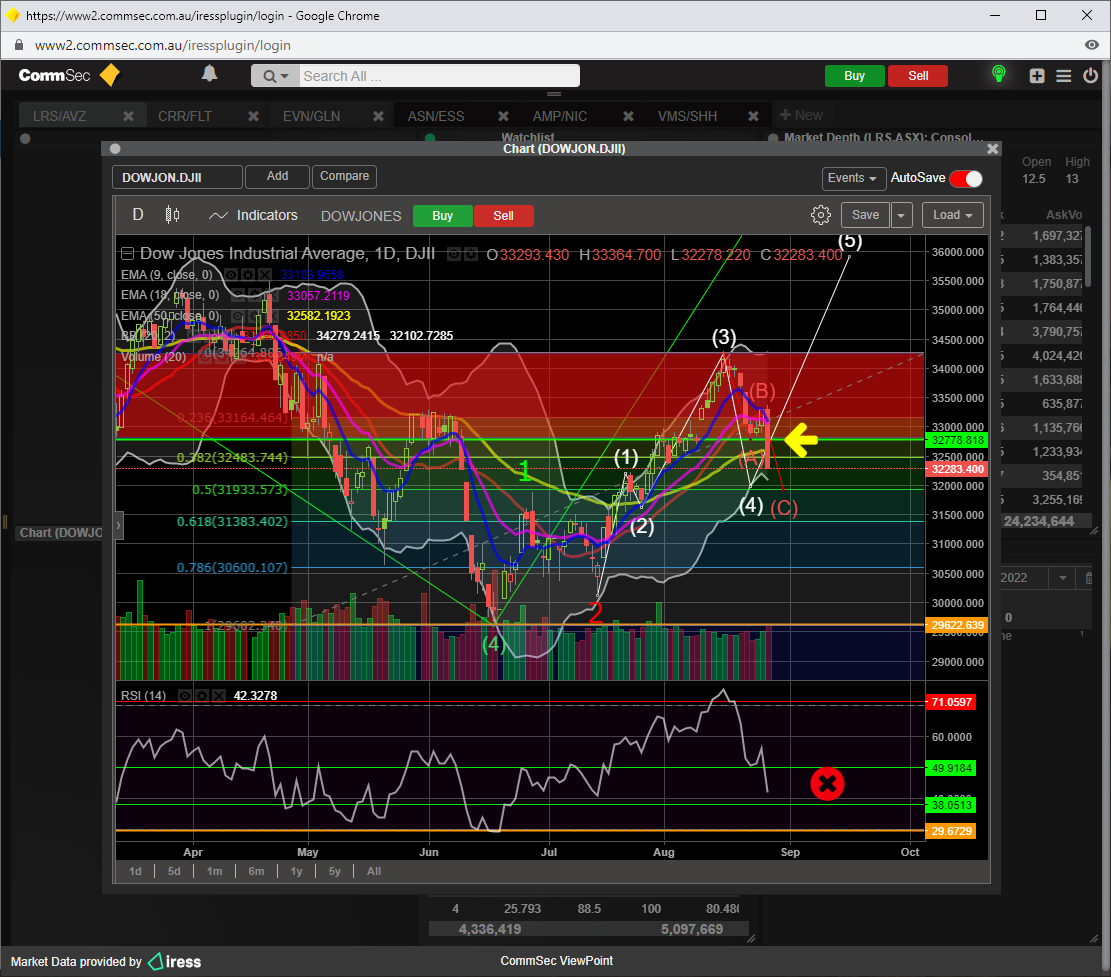Viewport: 1111px width, 977px height.
Task: Click the green light bulb icon
Action: pyautogui.click(x=998, y=74)
